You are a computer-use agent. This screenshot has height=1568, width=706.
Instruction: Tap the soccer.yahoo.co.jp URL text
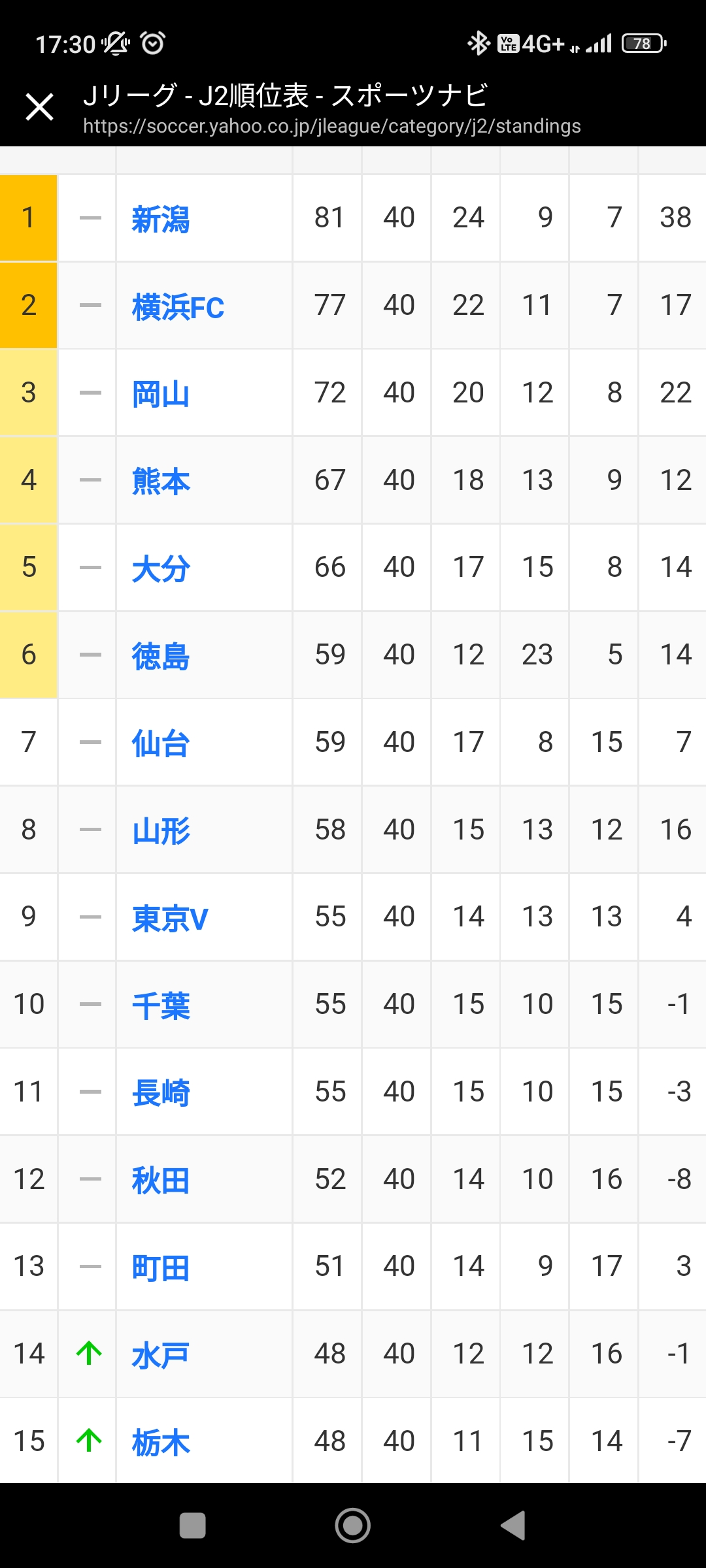332,126
